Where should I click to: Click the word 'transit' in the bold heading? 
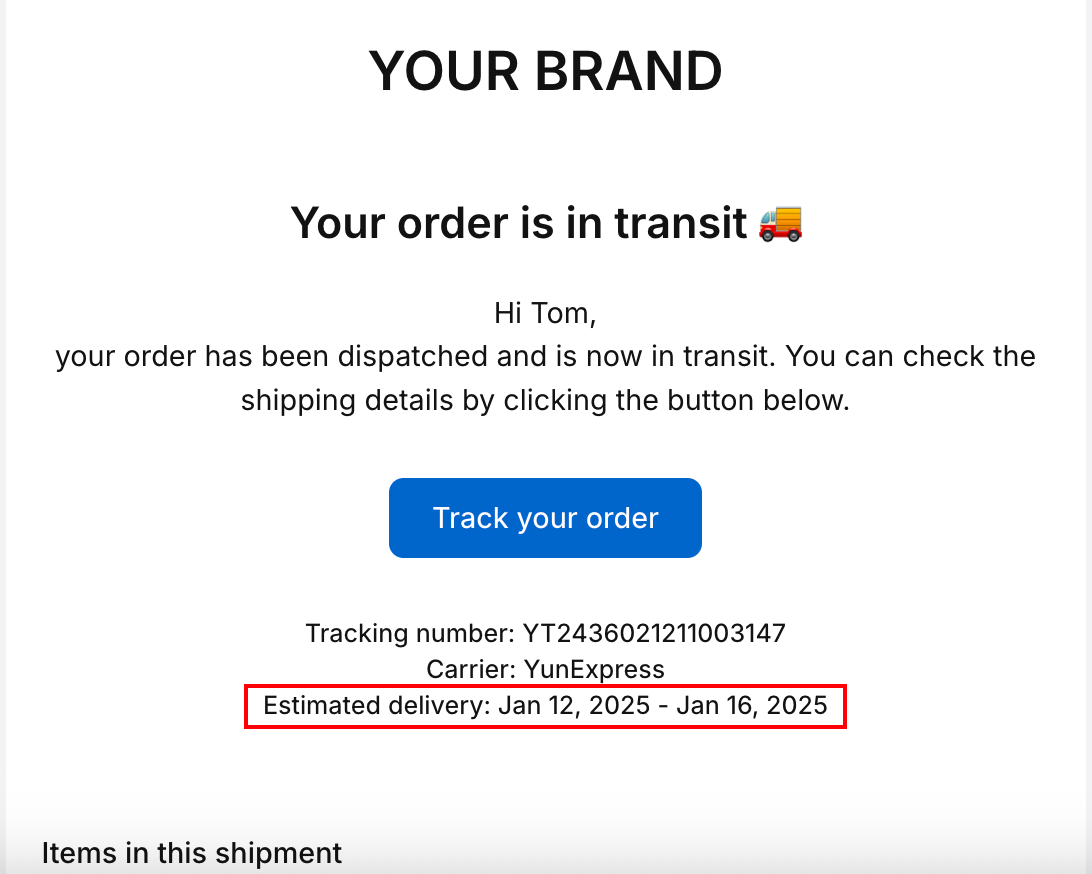tap(681, 223)
